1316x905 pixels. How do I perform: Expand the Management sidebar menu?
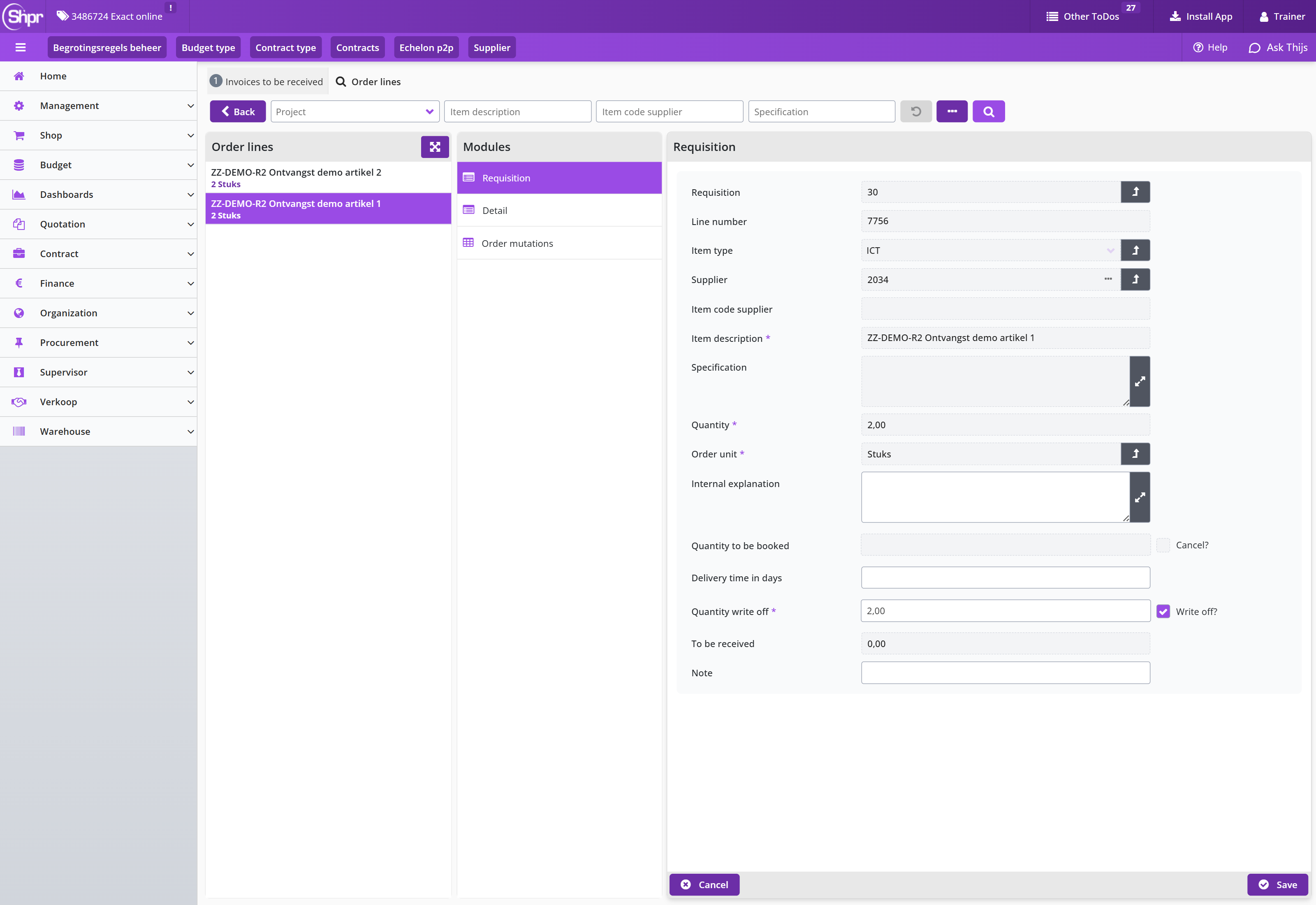point(99,106)
